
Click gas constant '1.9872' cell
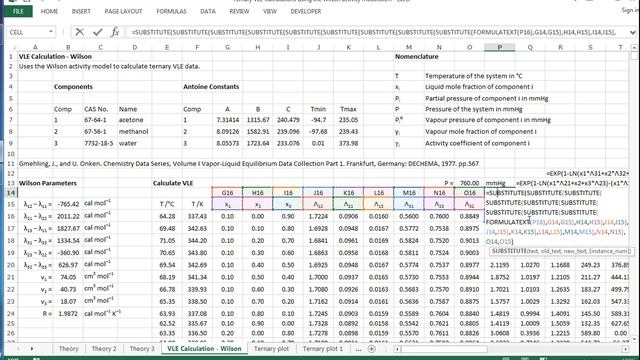[68, 313]
